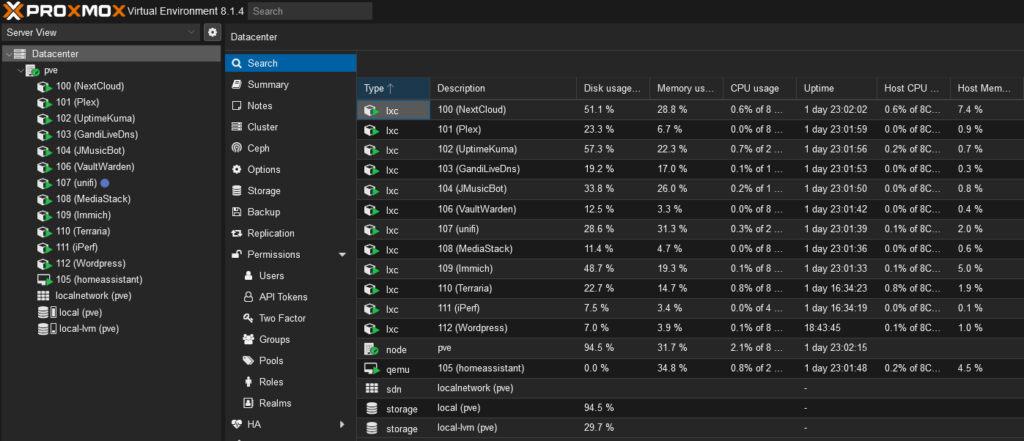
Task: Click the HA heartbeat icon
Action: click(x=236, y=425)
